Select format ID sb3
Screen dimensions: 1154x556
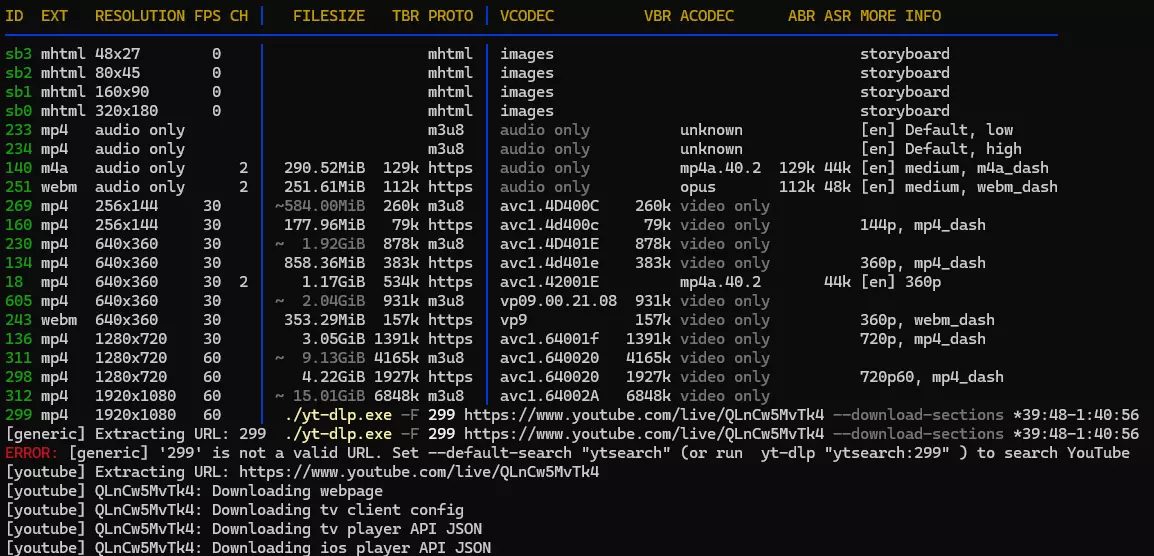pyautogui.click(x=18, y=54)
